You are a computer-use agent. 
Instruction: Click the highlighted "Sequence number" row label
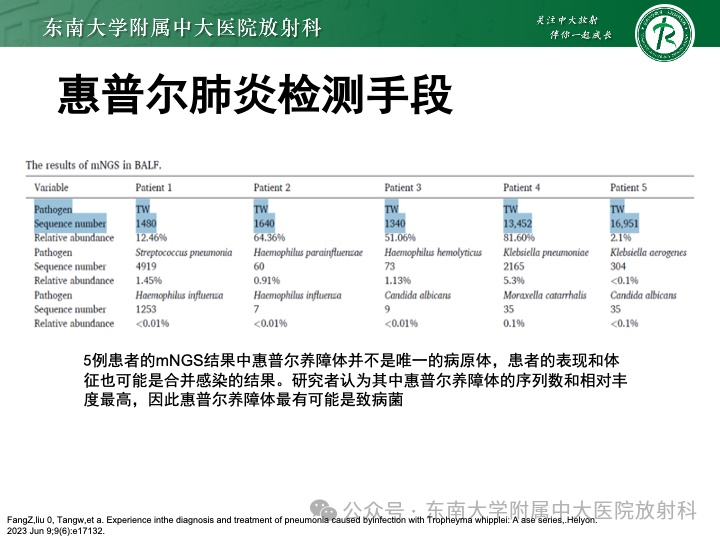(70, 224)
